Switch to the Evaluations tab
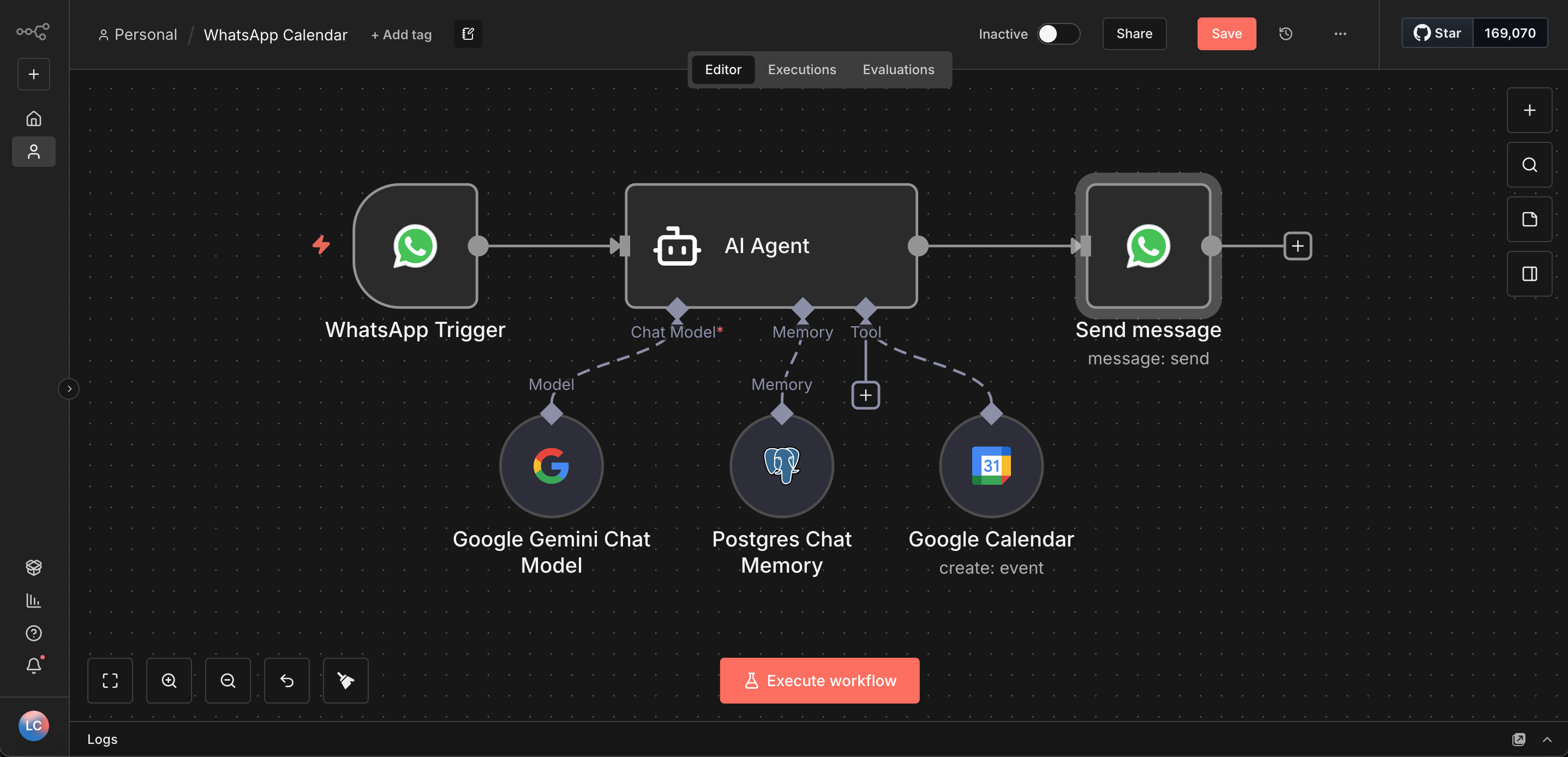This screenshot has width=1568, height=757. [x=898, y=69]
